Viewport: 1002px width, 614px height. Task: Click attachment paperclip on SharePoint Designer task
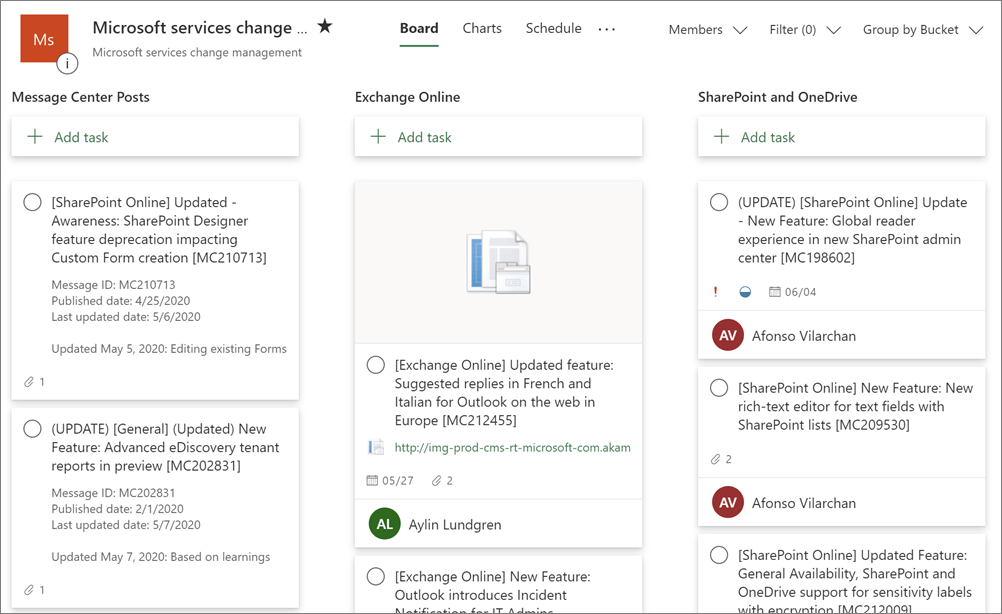(29, 381)
